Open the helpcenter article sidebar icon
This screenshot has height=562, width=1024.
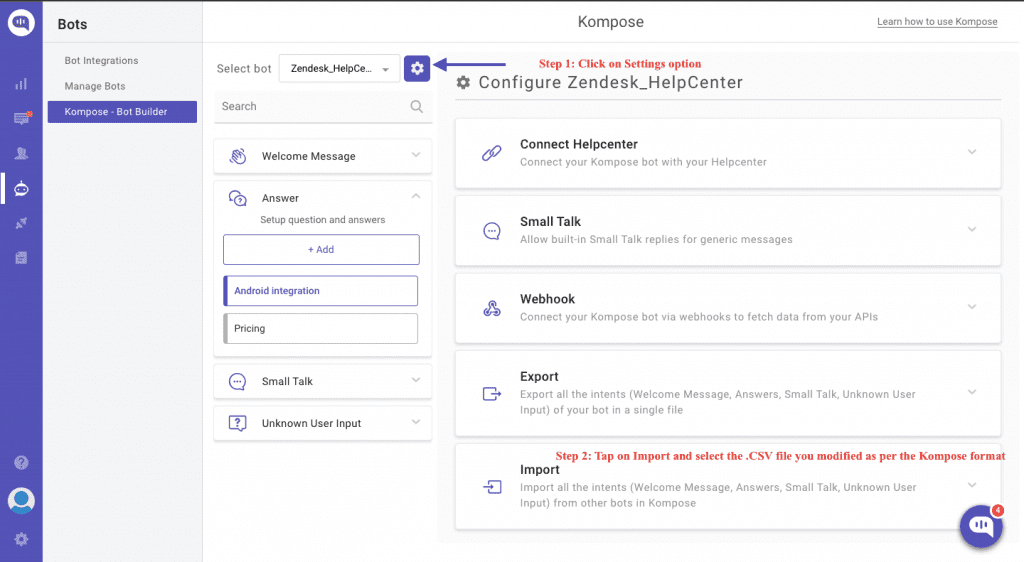22,258
